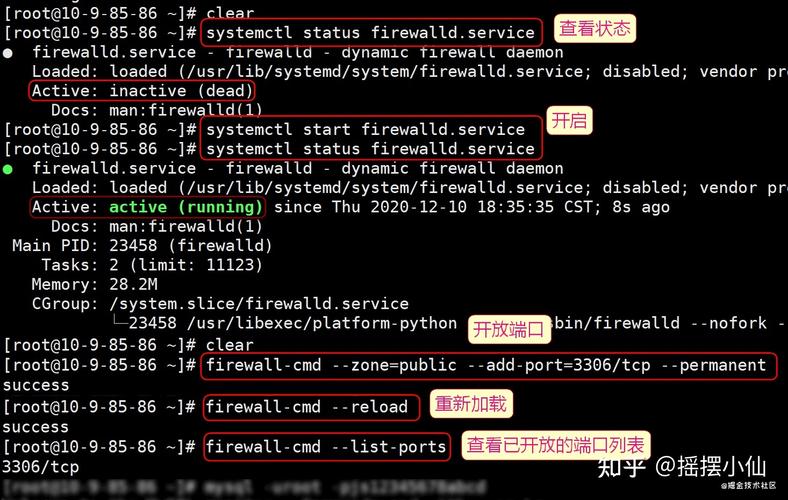Image resolution: width=788 pixels, height=500 pixels.
Task: Click the first systemctl status firewalld.service command
Action: click(x=371, y=33)
